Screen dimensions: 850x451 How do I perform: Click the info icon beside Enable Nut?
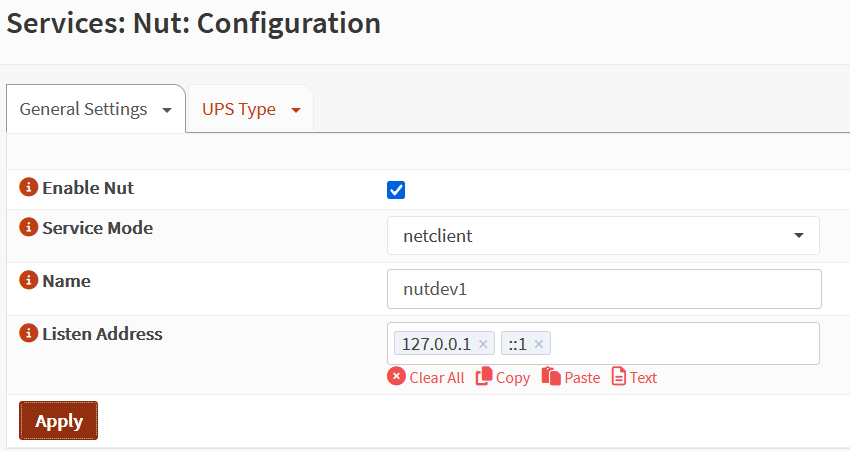coord(28,188)
